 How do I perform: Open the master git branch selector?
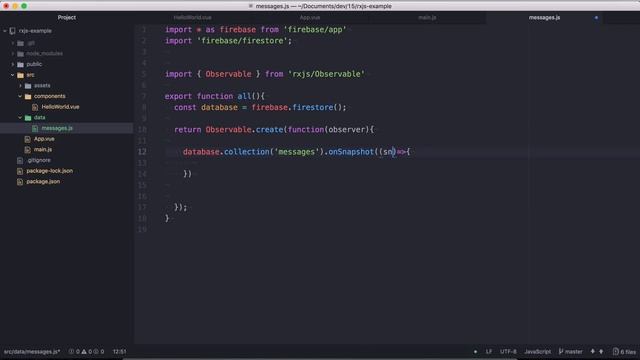tap(570, 352)
